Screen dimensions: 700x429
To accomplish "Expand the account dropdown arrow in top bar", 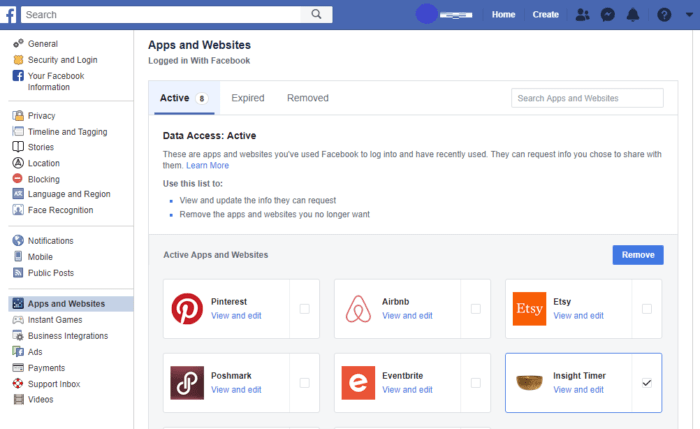I will click(689, 15).
